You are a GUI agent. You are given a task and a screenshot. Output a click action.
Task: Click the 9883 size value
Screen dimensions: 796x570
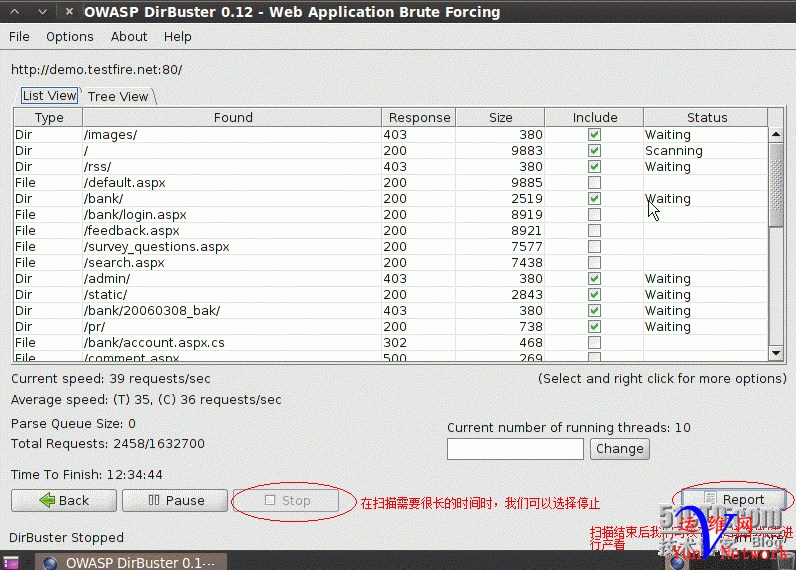[x=526, y=151]
